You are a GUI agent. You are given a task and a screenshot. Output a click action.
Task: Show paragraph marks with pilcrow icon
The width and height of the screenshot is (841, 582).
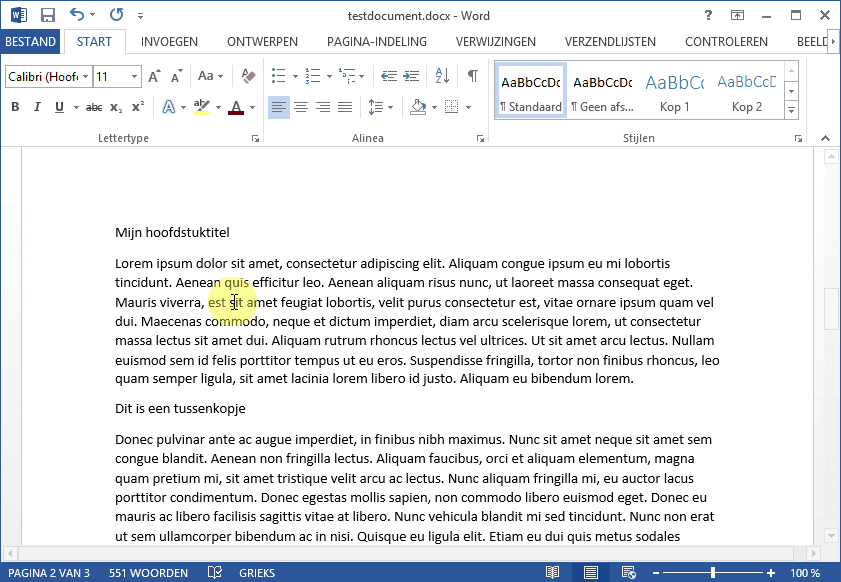pos(472,76)
